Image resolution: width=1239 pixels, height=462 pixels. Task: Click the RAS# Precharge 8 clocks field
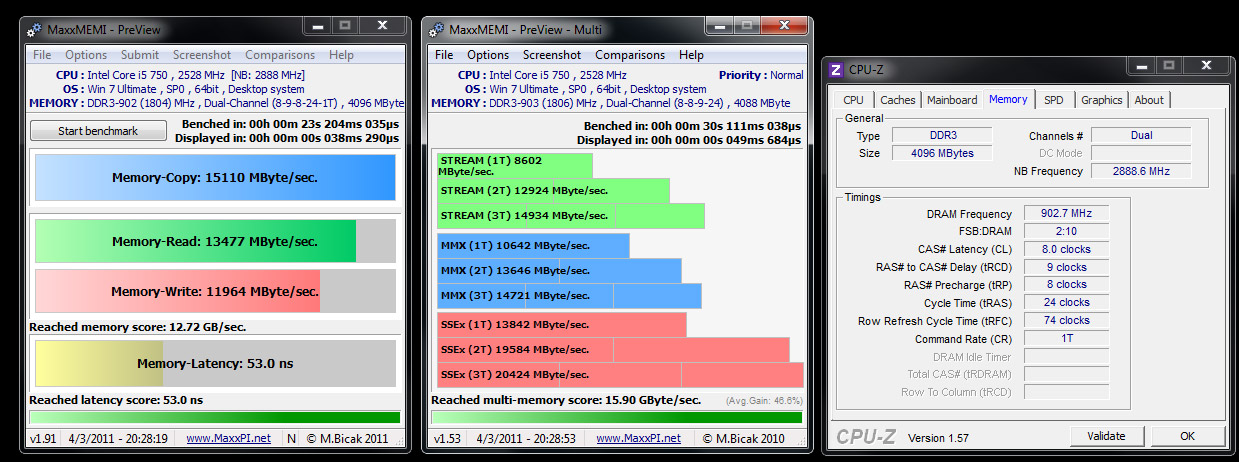point(1066,284)
